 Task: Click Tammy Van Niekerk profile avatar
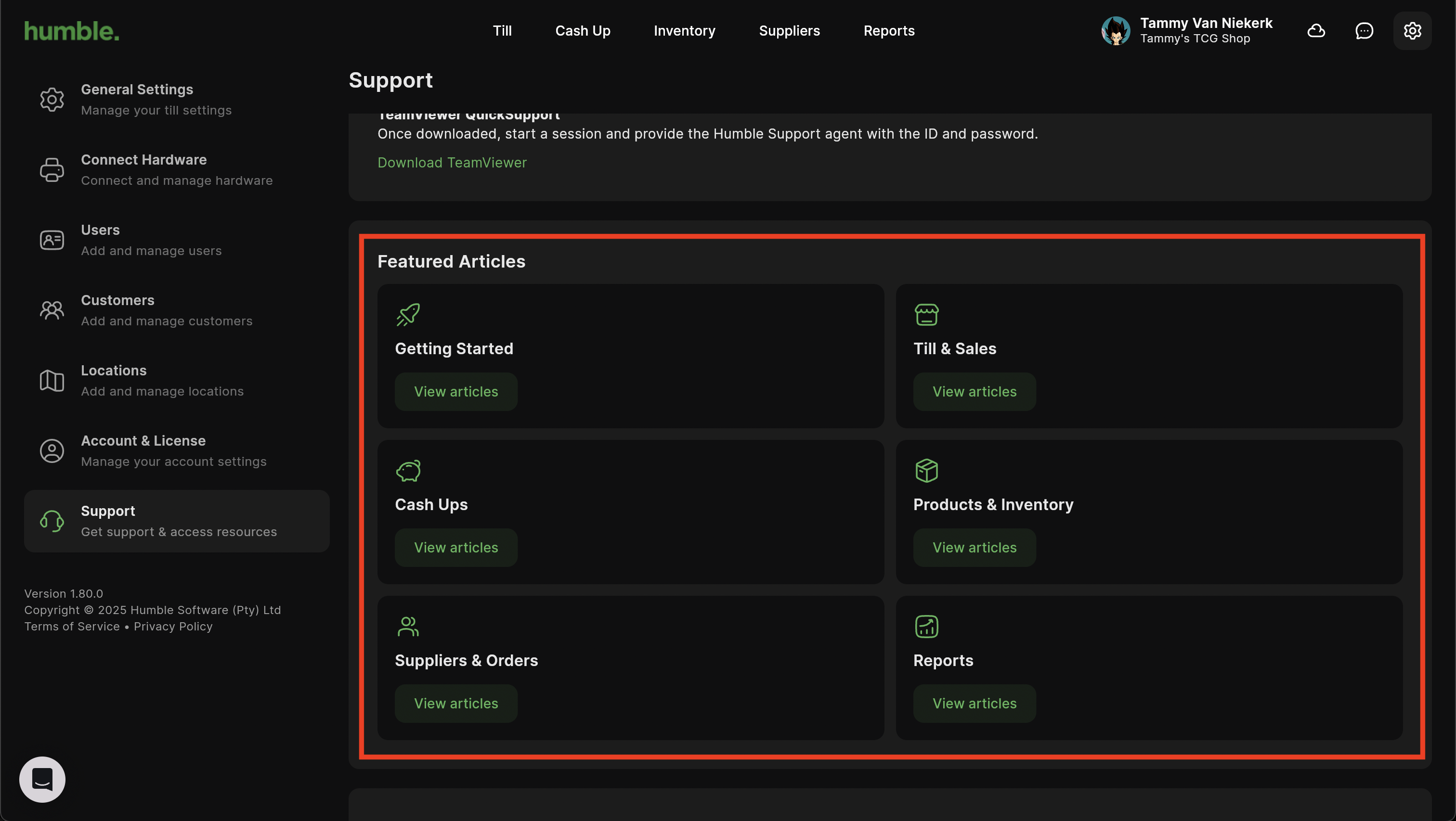click(1115, 30)
